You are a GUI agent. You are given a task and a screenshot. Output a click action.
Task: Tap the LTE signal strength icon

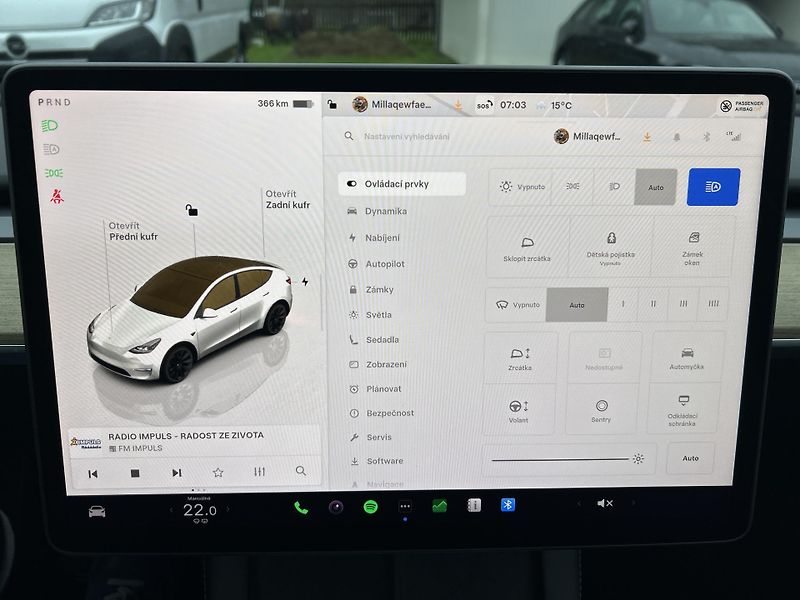pyautogui.click(x=734, y=136)
